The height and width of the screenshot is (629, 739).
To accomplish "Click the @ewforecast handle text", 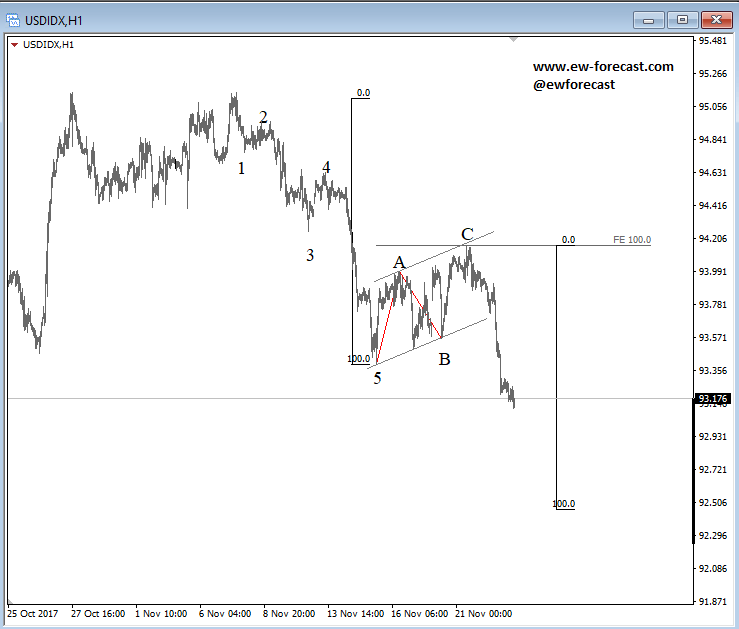I will (x=574, y=85).
